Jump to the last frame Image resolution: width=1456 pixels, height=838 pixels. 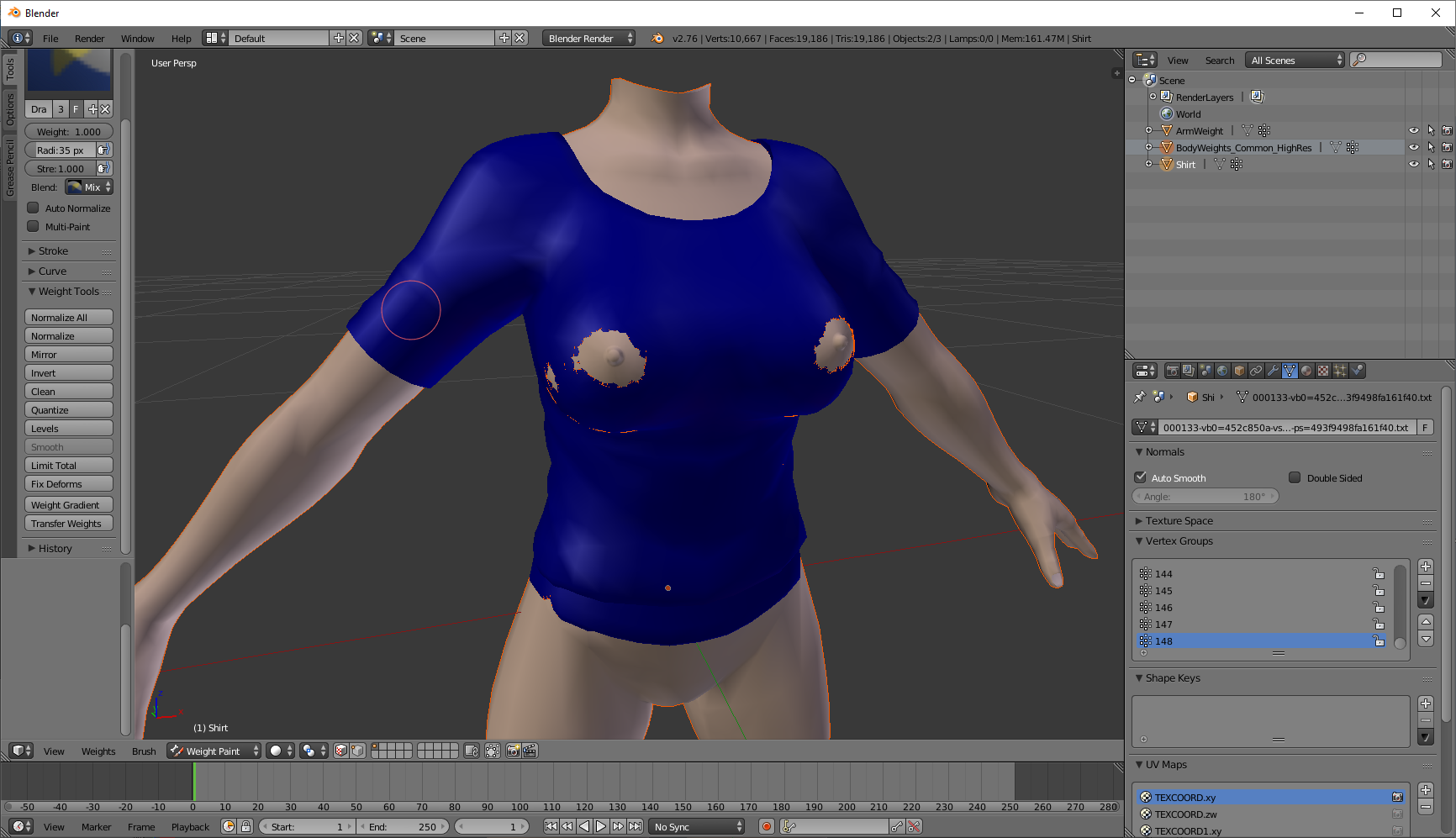click(635, 826)
